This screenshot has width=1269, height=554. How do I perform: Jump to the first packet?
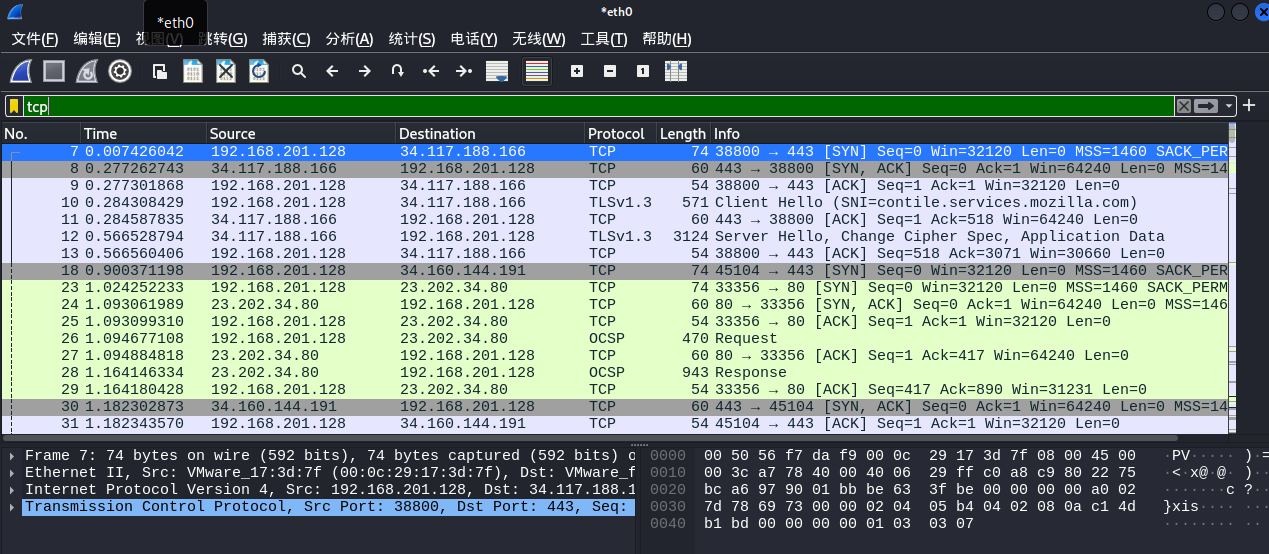tap(431, 71)
